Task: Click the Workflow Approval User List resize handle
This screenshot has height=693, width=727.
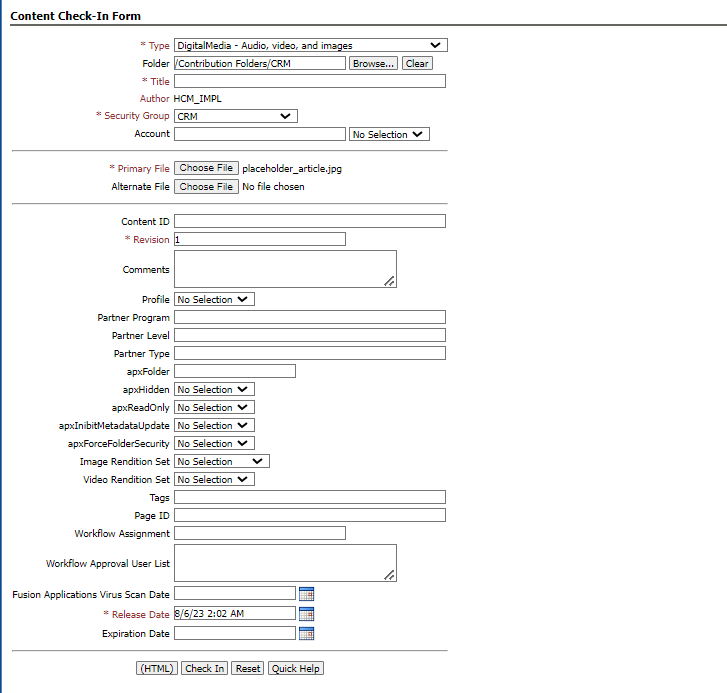Action: click(x=389, y=575)
